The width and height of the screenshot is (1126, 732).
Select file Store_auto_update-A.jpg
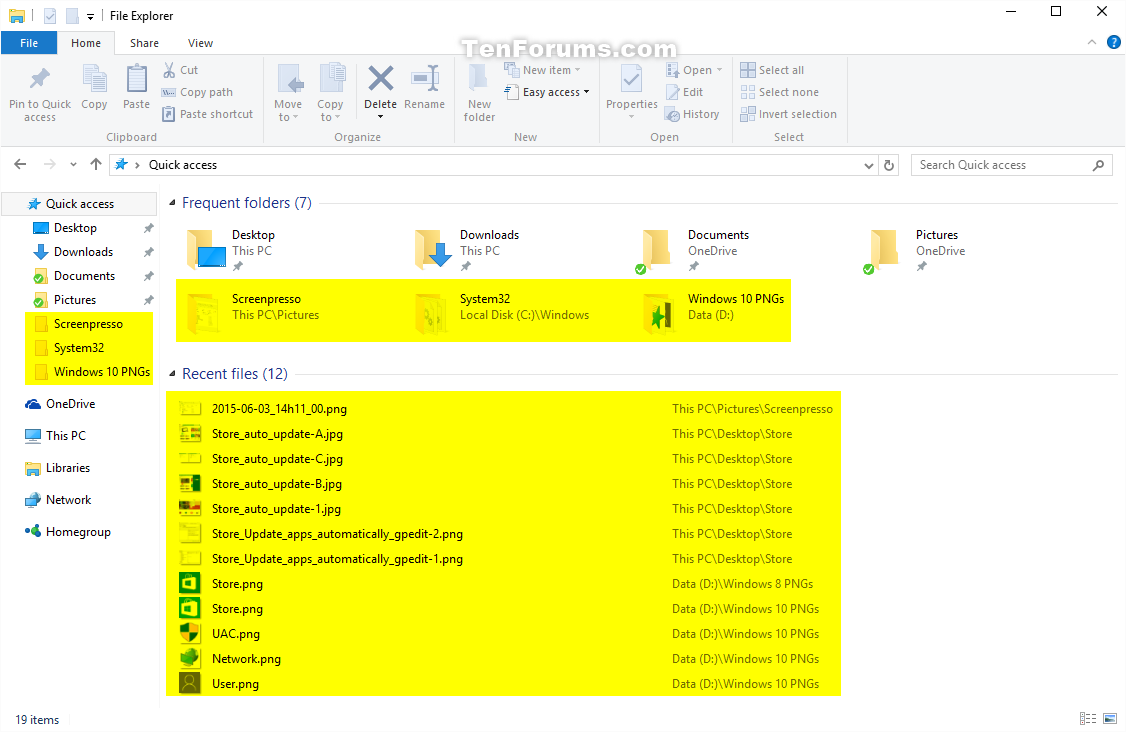(277, 434)
